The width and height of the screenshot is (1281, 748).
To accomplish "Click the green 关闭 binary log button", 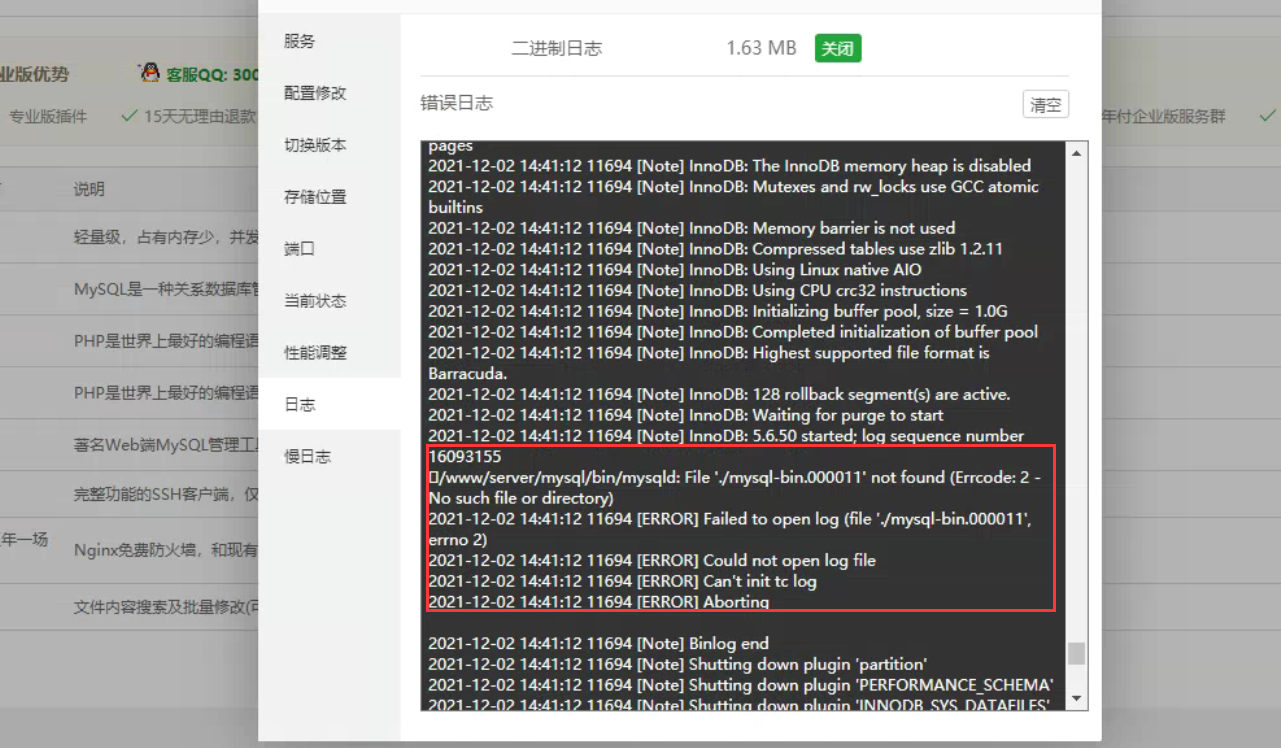I will (x=838, y=48).
